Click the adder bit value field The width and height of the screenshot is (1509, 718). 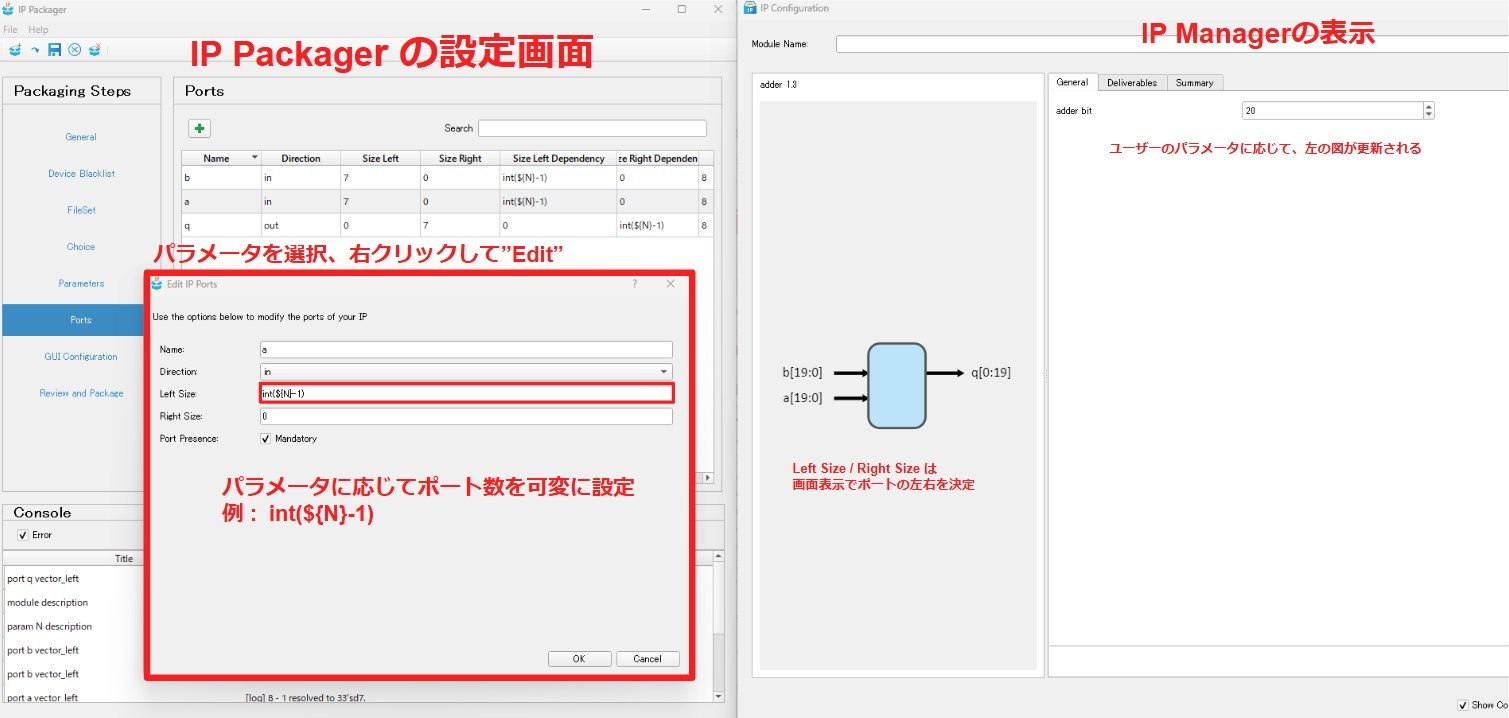1332,111
